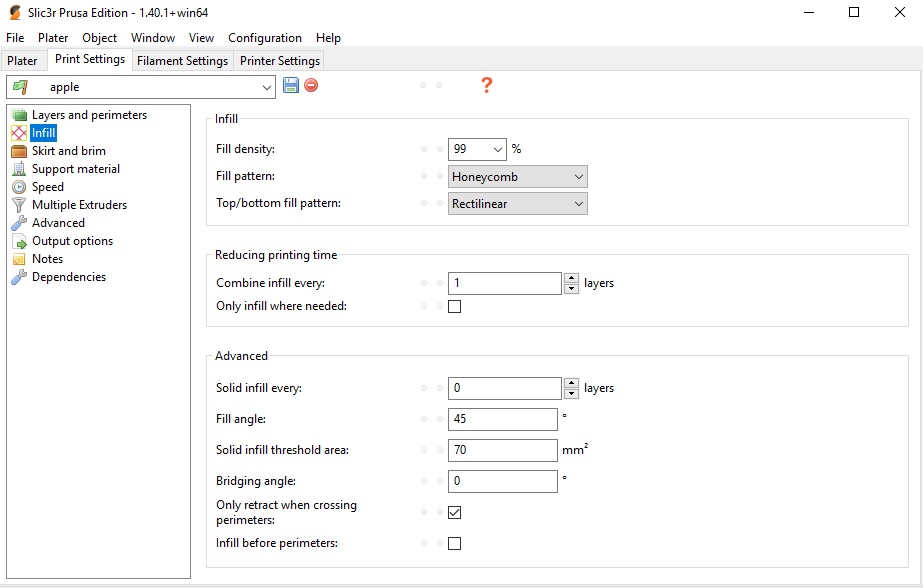Switch to the Filament Settings tab
Screen dimensions: 923x588
coord(182,61)
